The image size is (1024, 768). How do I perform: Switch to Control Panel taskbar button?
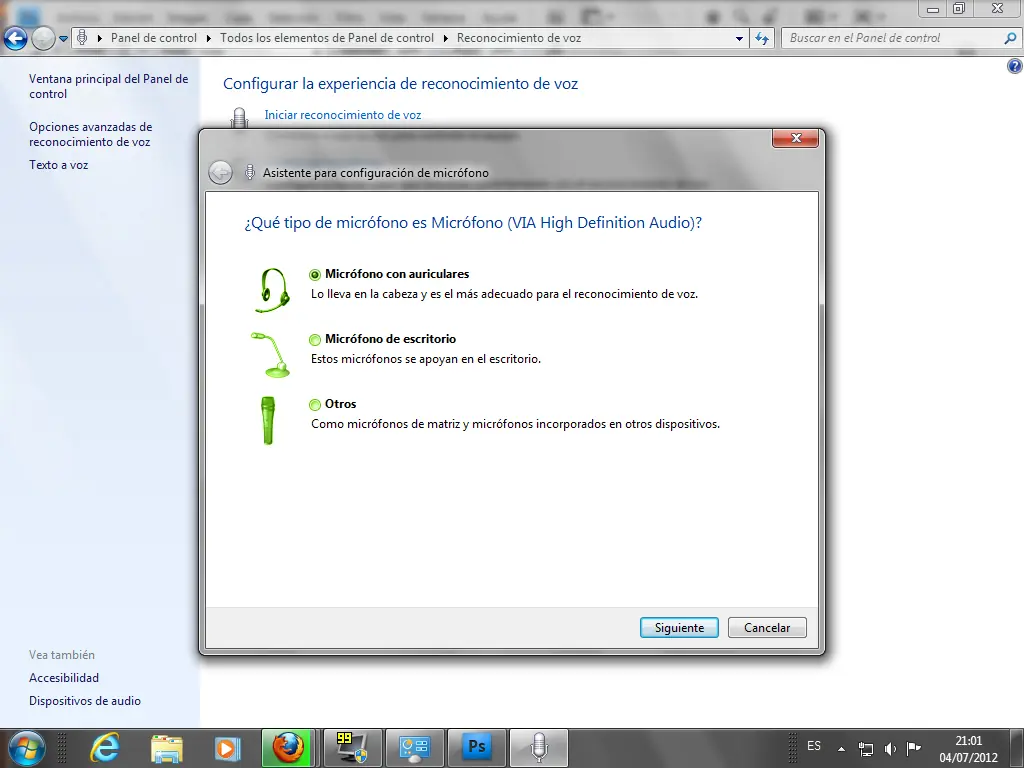[414, 748]
